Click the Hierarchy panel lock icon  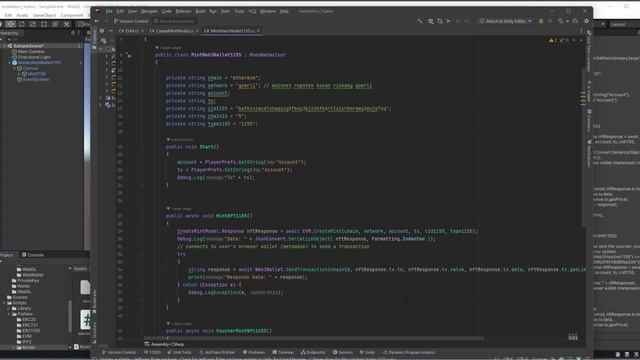click(x=73, y=33)
